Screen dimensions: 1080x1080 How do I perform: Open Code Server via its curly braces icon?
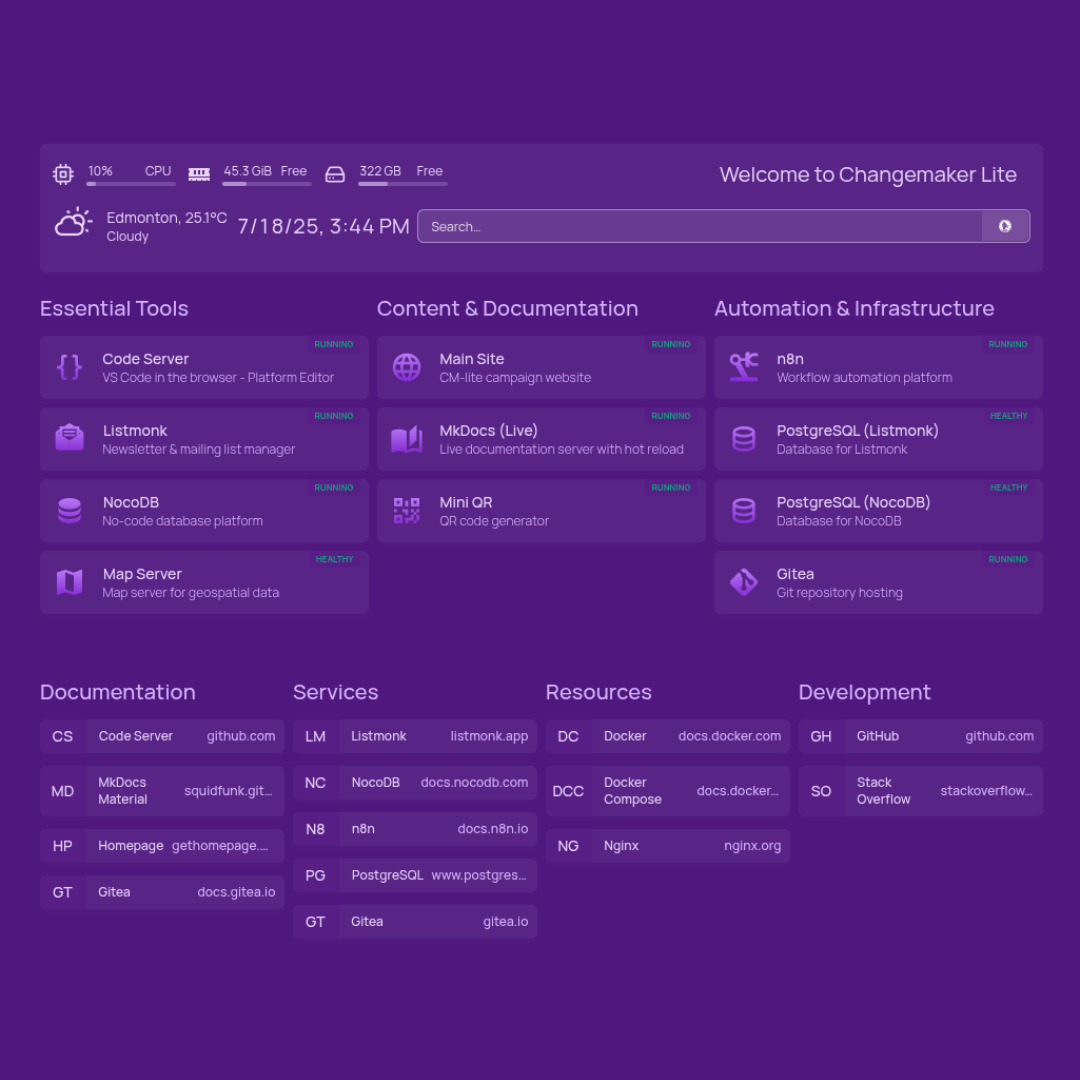69,367
